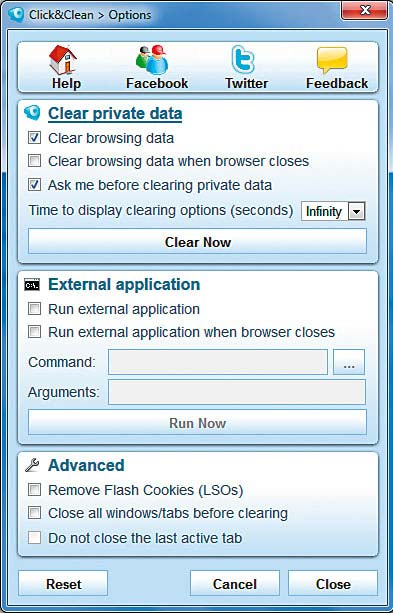Image resolution: width=393 pixels, height=613 pixels.
Task: Select the wrench icon next to Advanced
Action: tap(32, 465)
